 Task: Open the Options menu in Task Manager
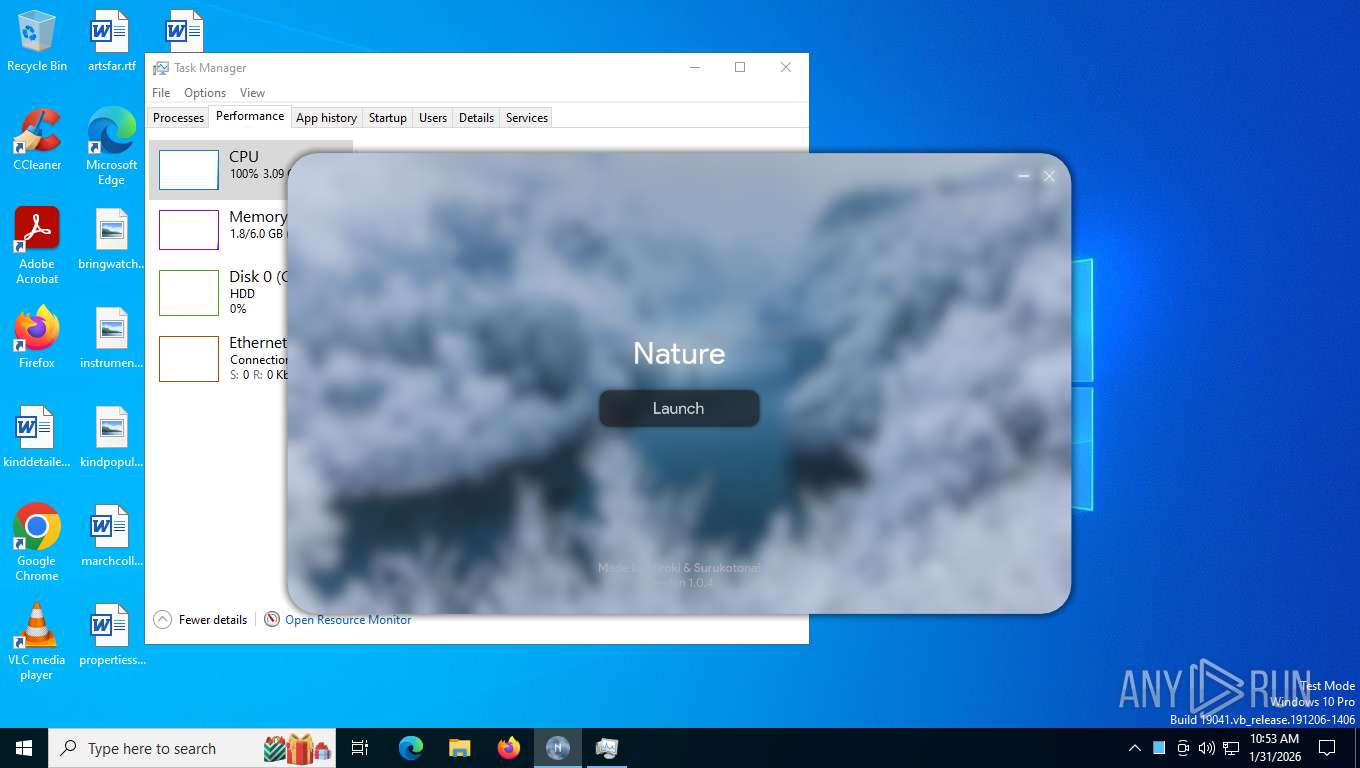coord(205,92)
